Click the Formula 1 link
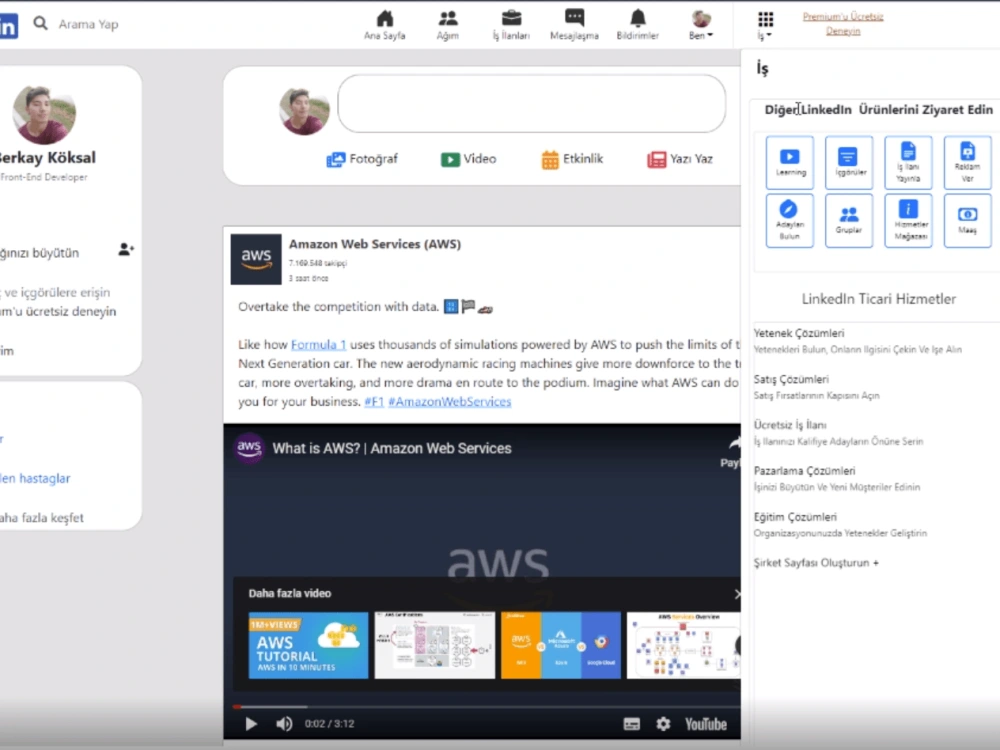 click(x=318, y=344)
